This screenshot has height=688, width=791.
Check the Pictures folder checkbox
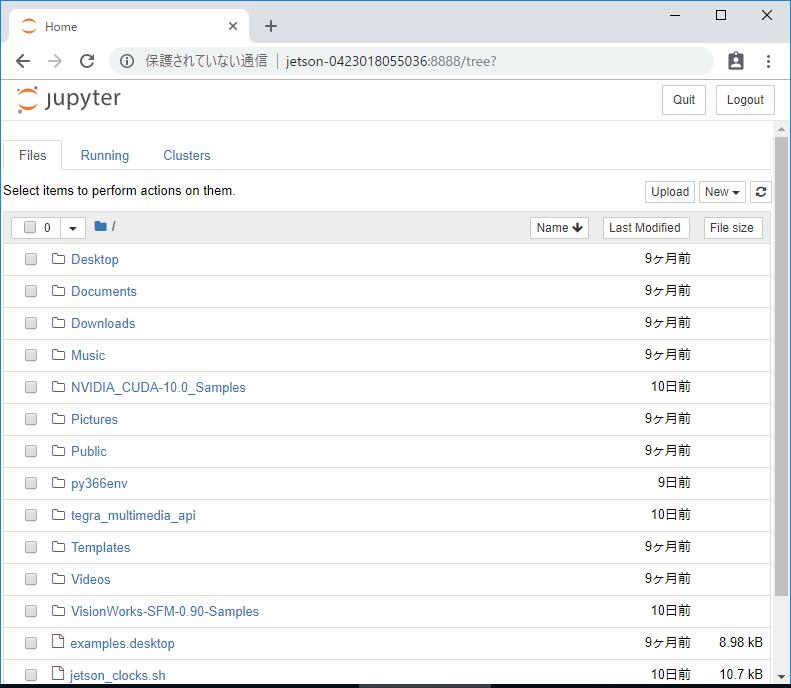point(31,420)
